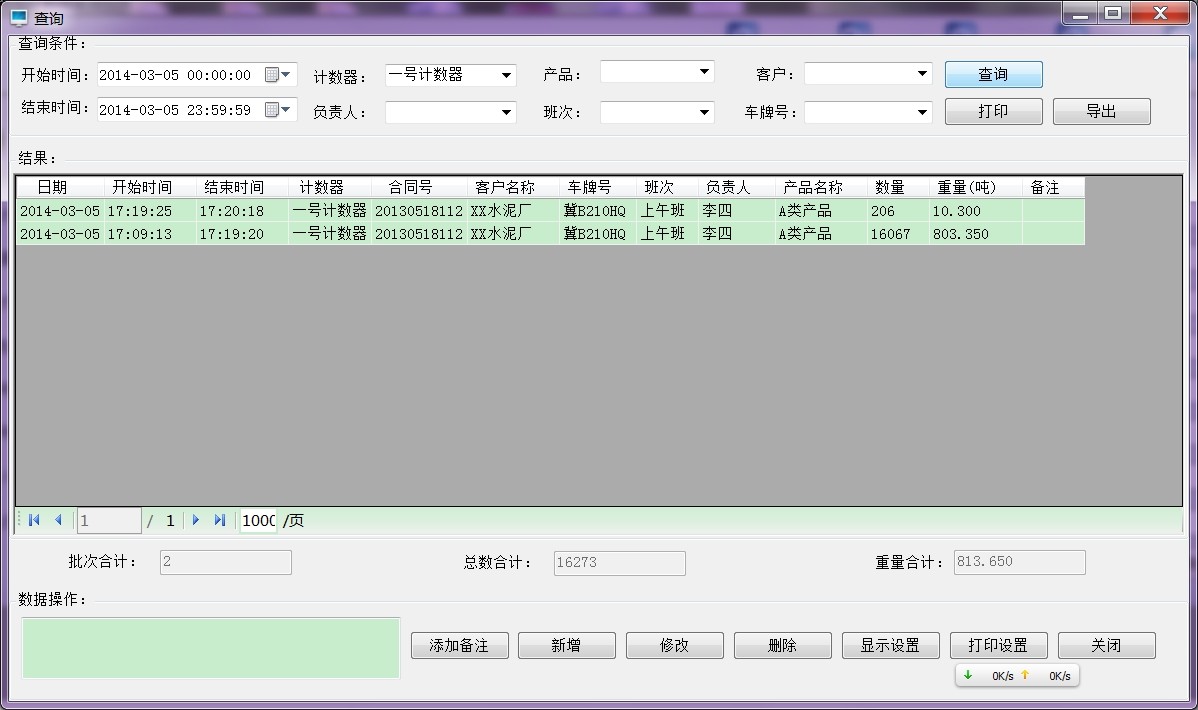Click end time cell 17:20:18
Viewport: 1198px width, 710px height.
[242, 210]
